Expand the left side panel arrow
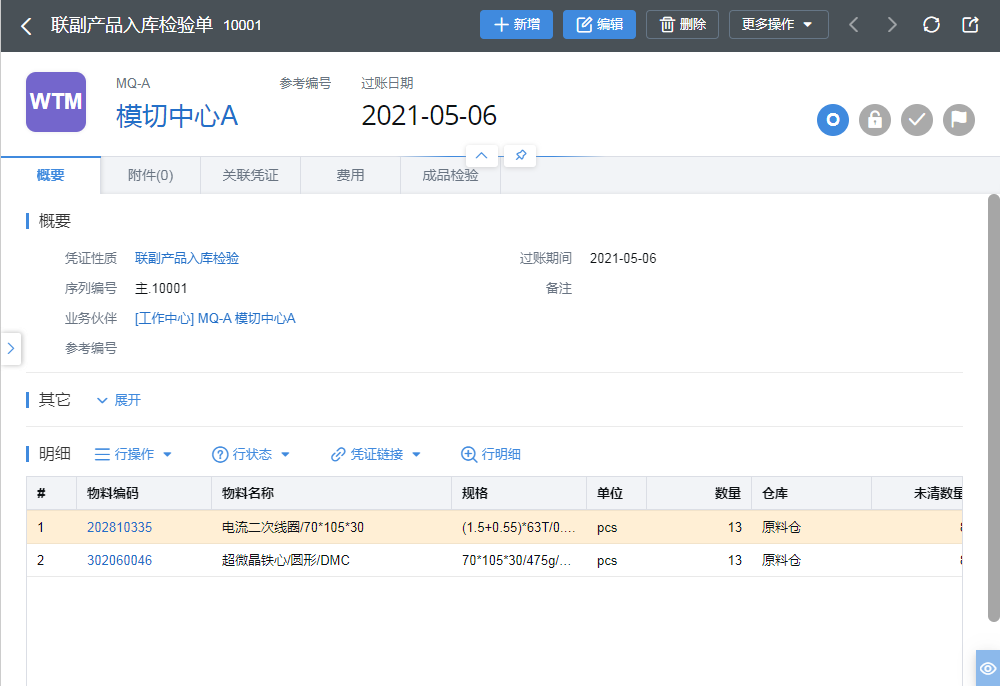 (x=11, y=348)
